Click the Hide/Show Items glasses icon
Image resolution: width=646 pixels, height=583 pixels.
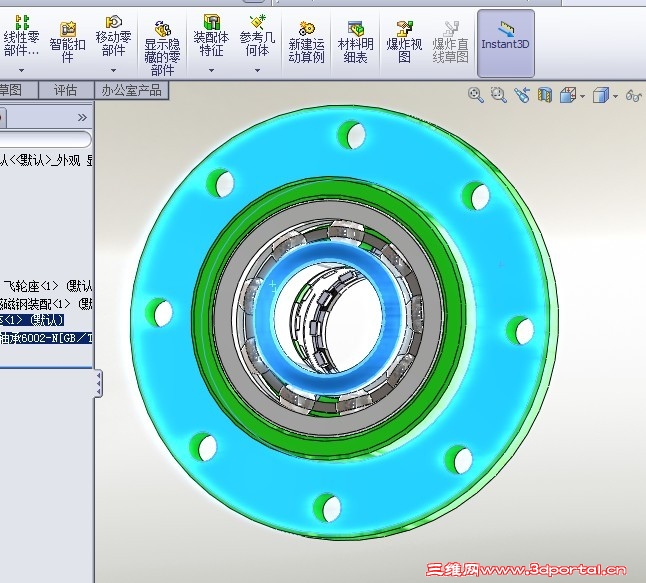click(634, 96)
